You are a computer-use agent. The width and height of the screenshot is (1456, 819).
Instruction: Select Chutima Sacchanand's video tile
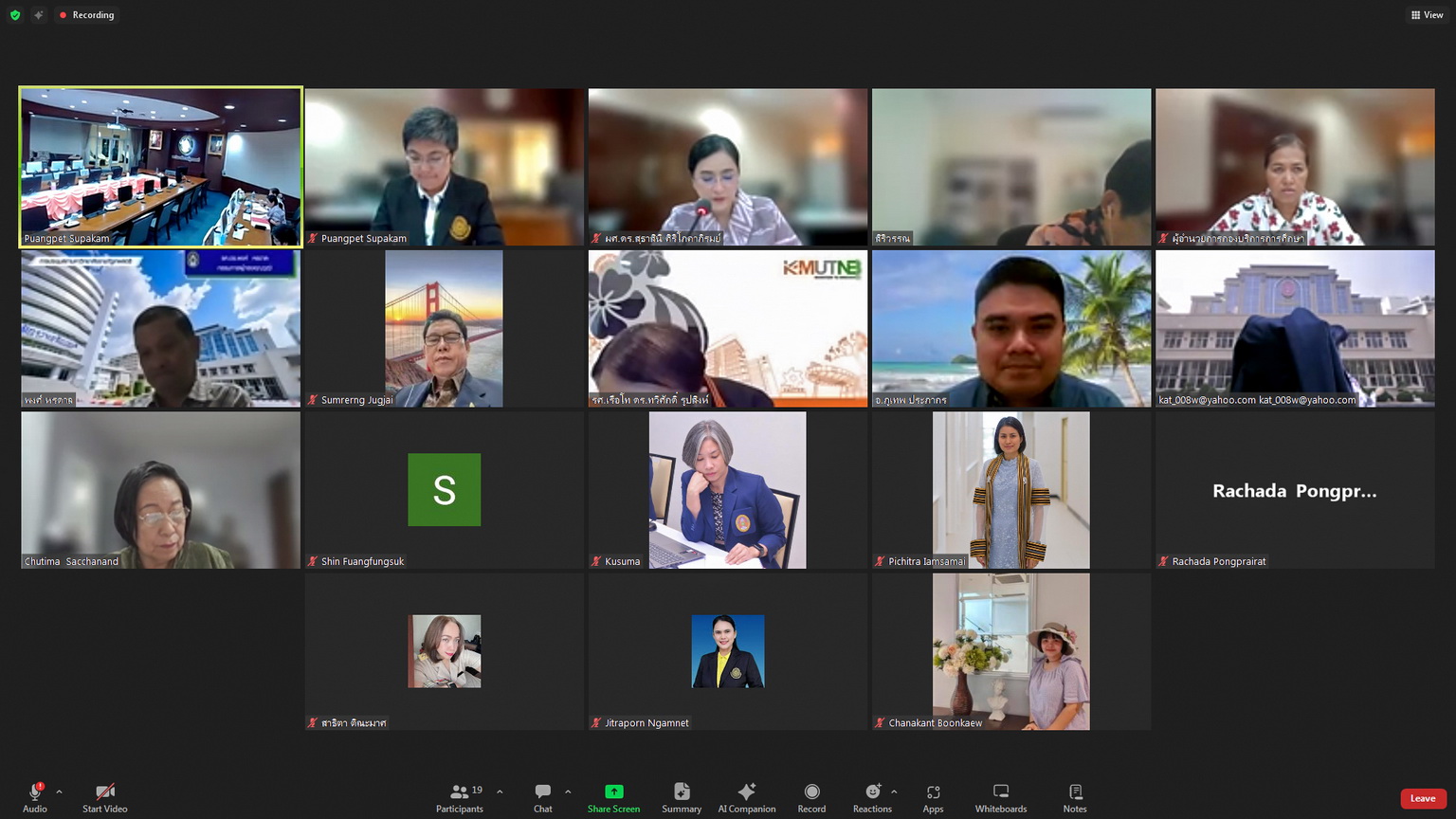[160, 490]
